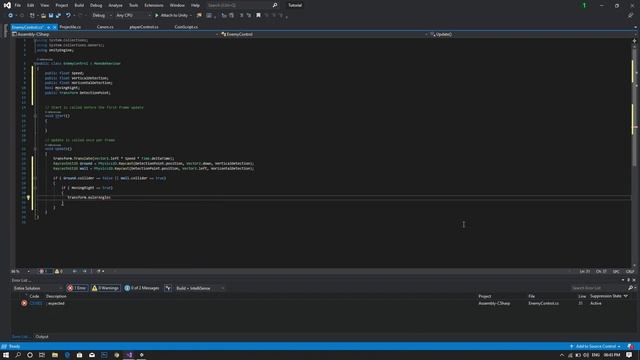This screenshot has width=640, height=360.
Task: Select the '; expected' error row icon
Action: tap(24, 304)
